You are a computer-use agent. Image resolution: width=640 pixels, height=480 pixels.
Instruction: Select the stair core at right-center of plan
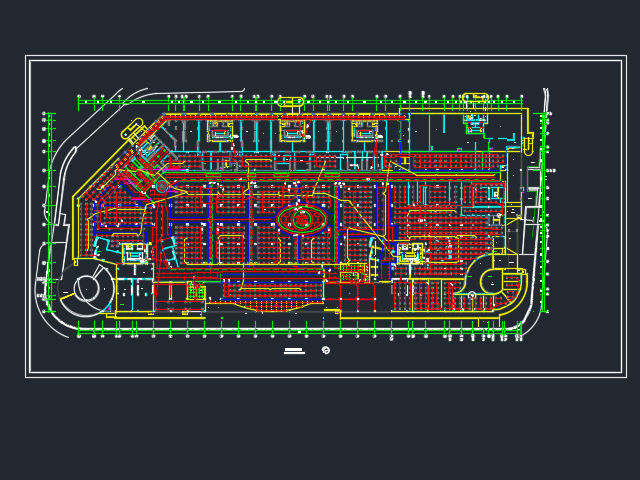411,253
